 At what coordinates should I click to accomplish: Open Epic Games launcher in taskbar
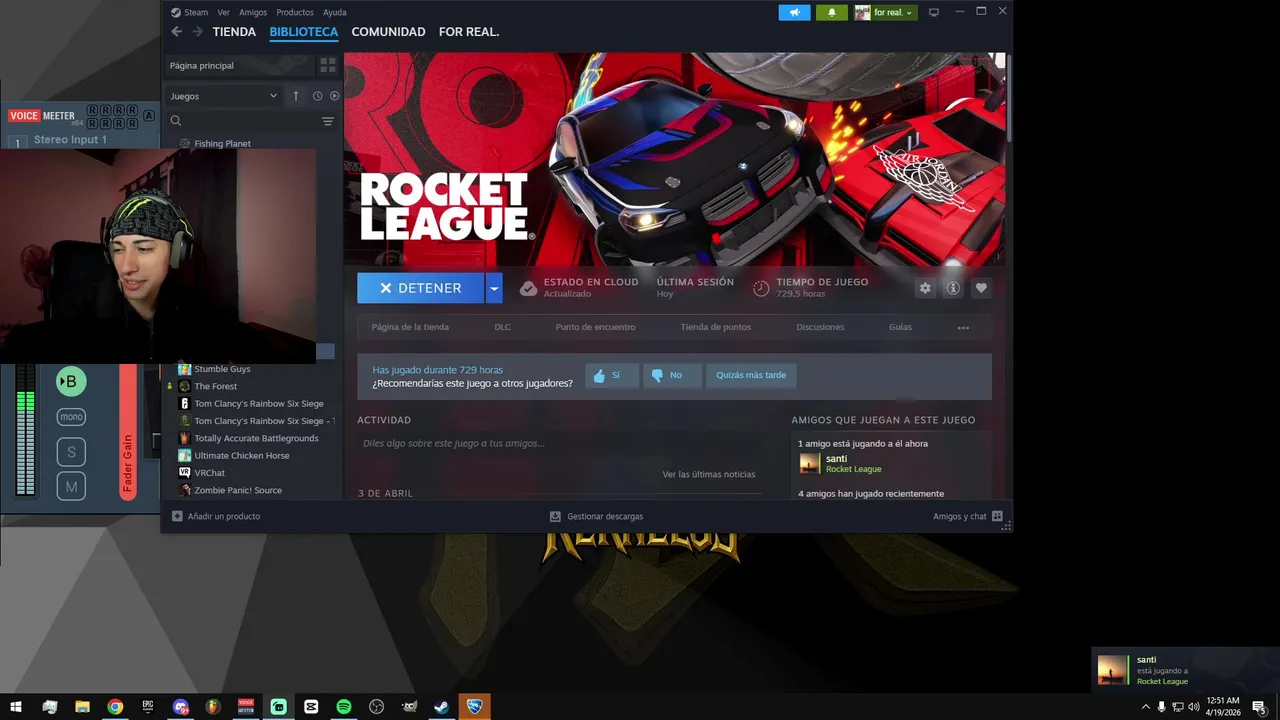pyautogui.click(x=148, y=706)
